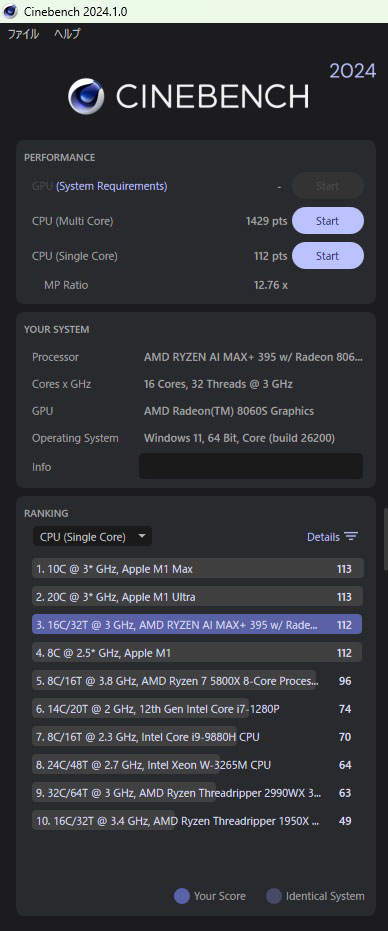The height and width of the screenshot is (931, 388).
Task: Click the disabled GPU Start button
Action: (327, 186)
